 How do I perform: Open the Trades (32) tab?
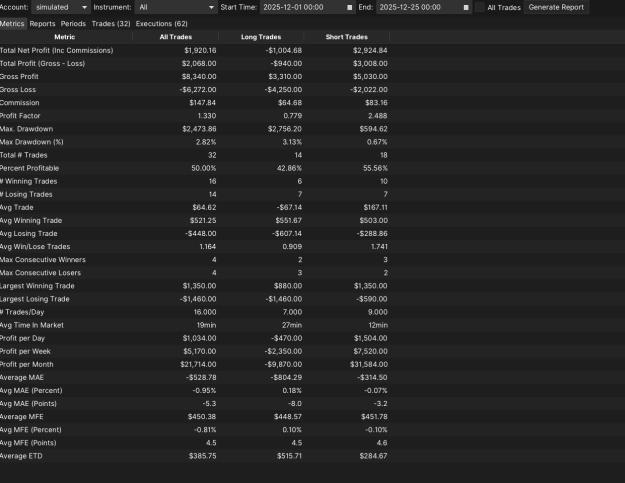[x=111, y=24]
